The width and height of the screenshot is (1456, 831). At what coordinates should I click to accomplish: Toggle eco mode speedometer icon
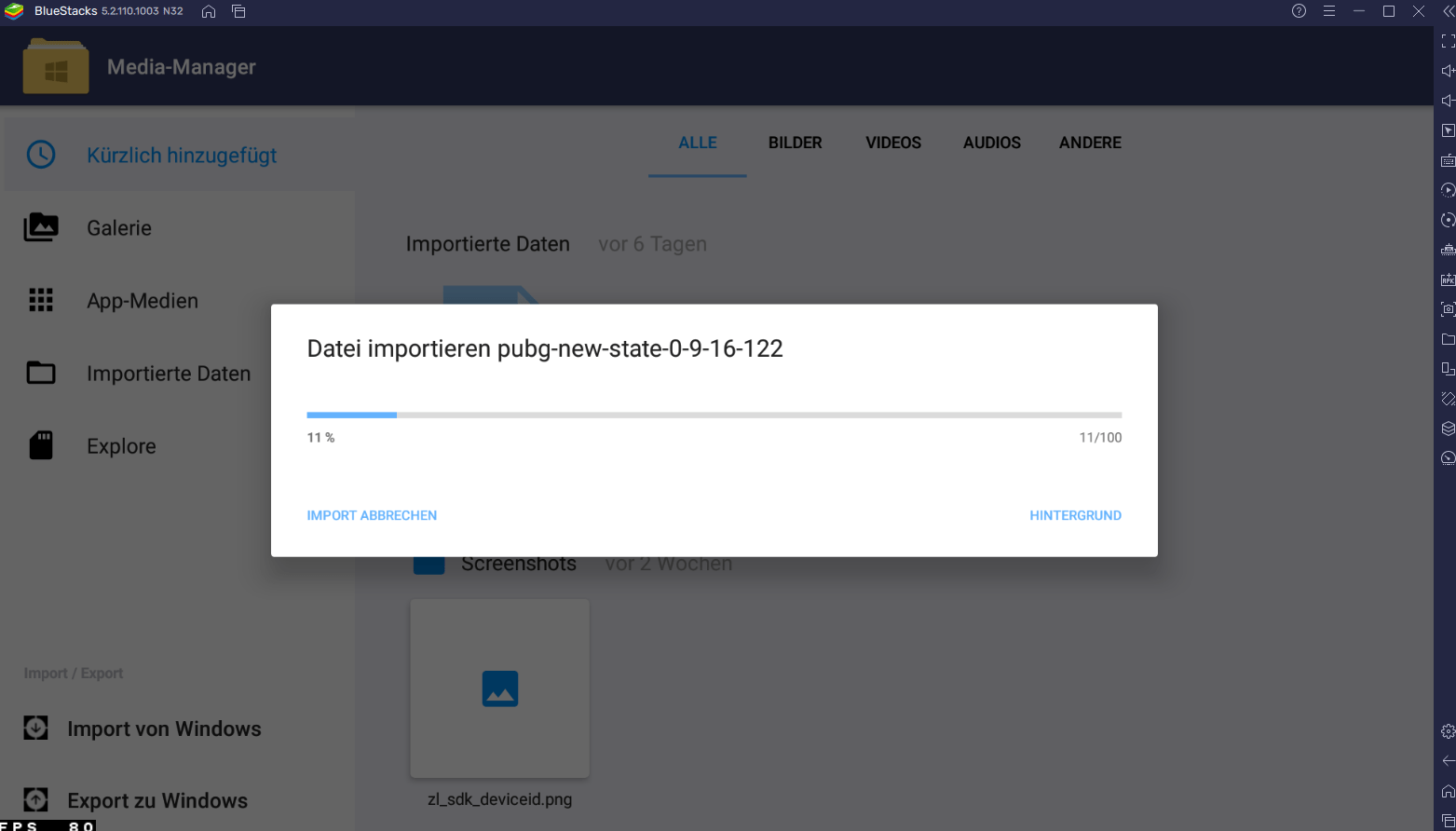(1448, 457)
